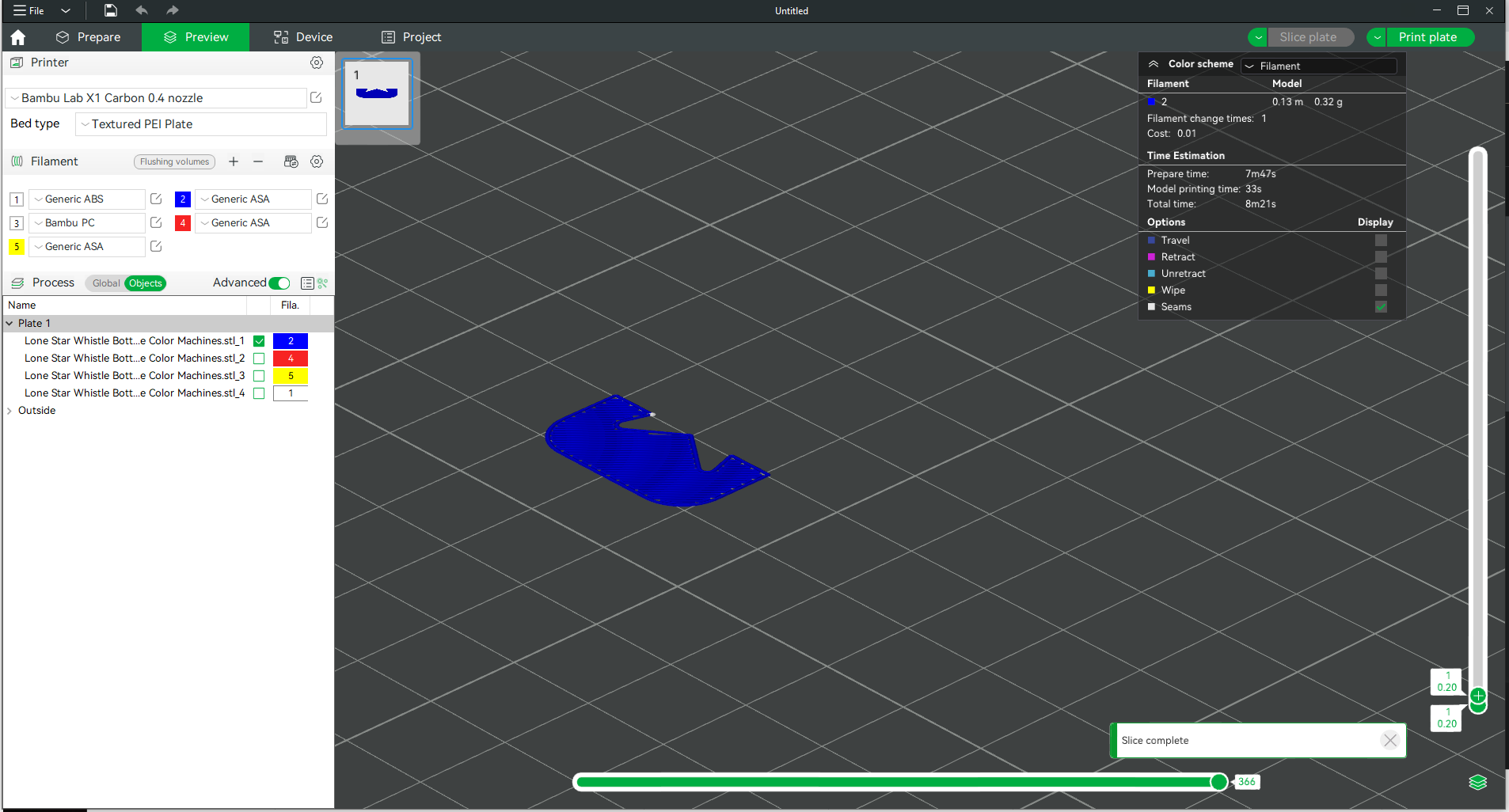Screen dimensions: 1509x812
Task: Edit the filament 3 Bambu PC preset
Action: (156, 222)
